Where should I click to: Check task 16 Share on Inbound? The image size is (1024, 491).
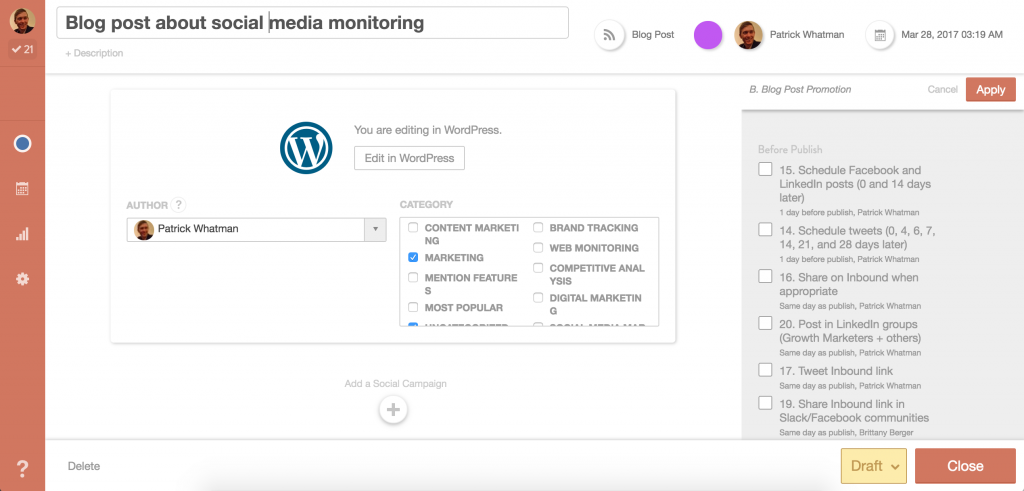pos(765,276)
